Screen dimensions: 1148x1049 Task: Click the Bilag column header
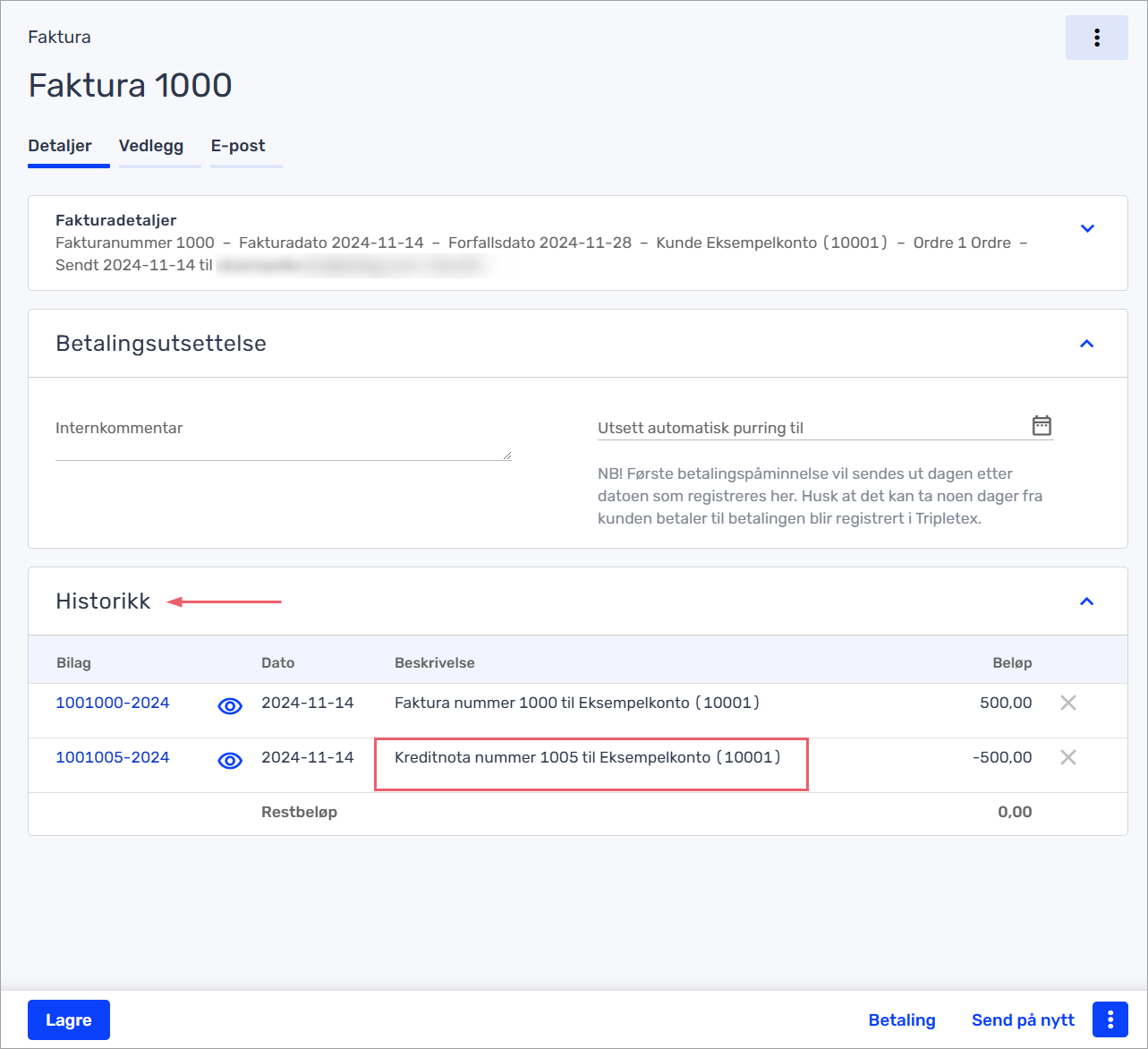click(73, 663)
